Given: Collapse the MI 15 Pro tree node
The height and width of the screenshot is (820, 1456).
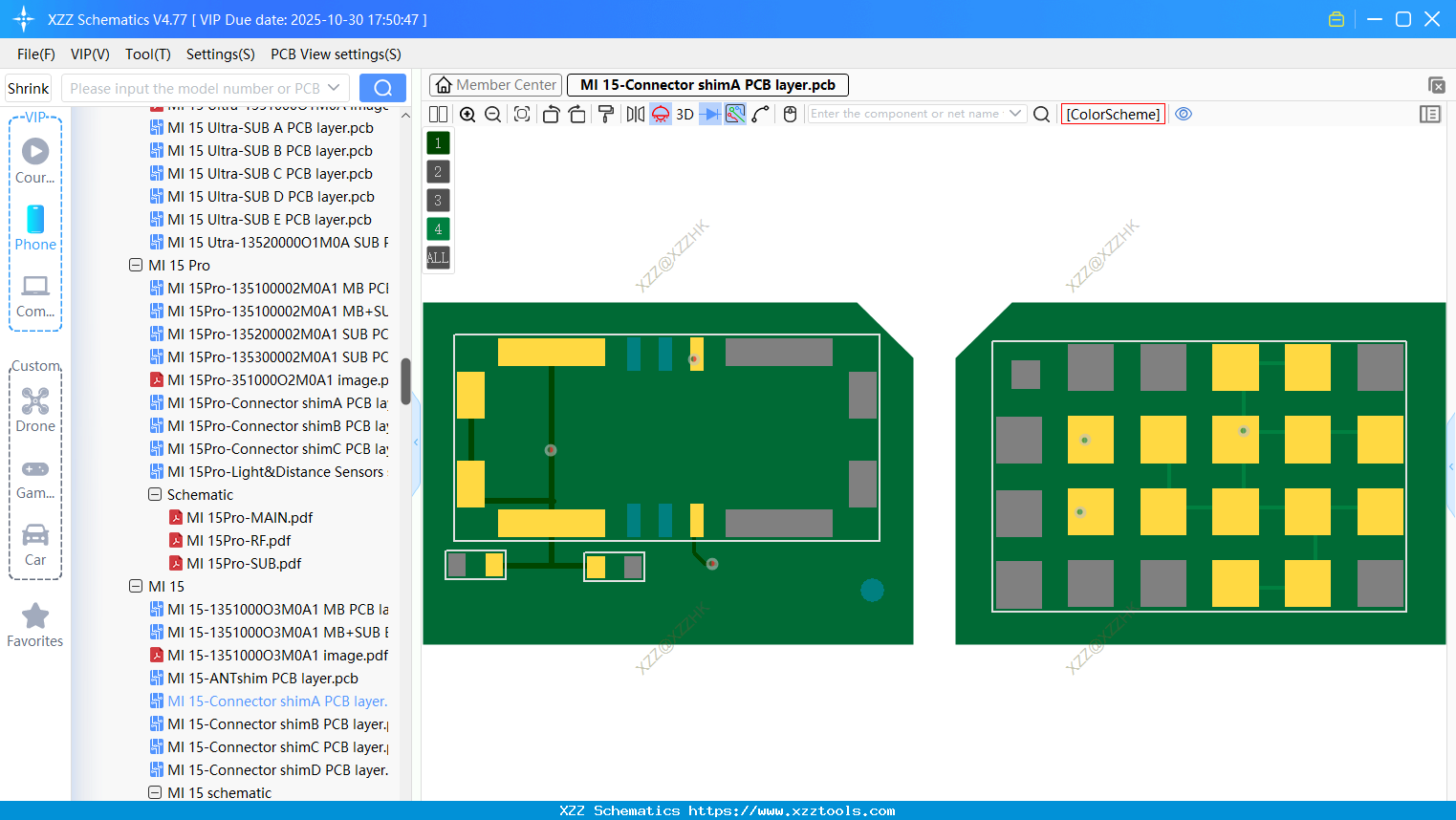Looking at the screenshot, I should (136, 265).
